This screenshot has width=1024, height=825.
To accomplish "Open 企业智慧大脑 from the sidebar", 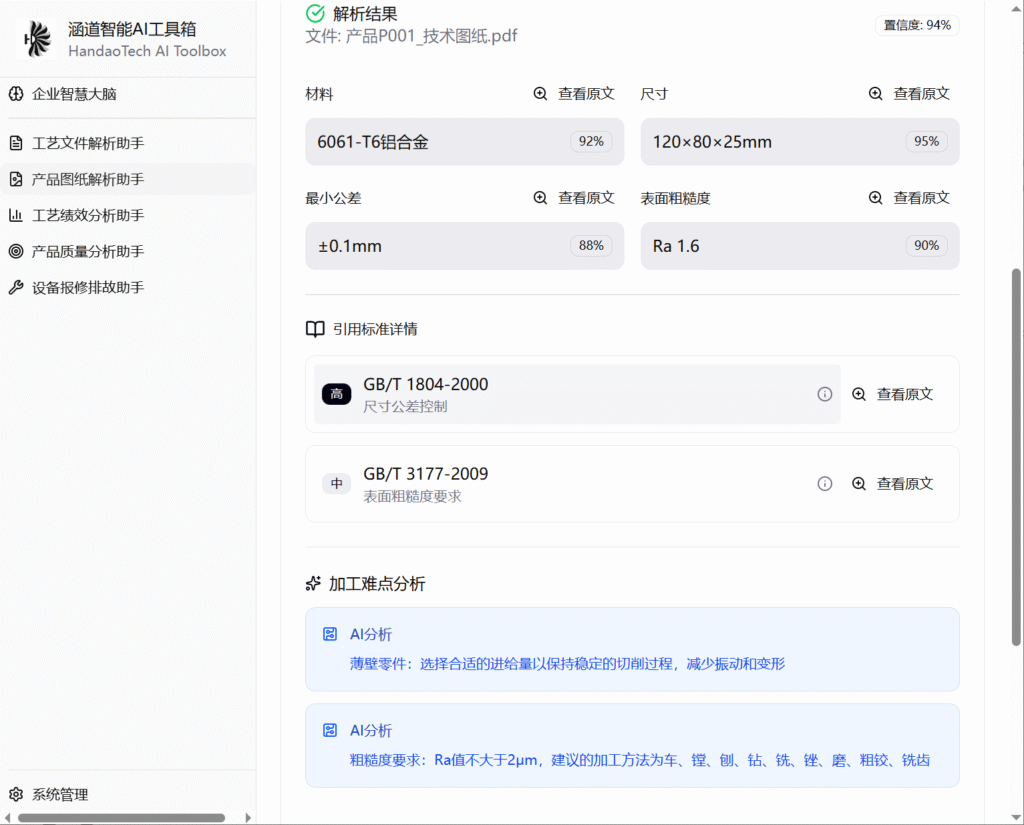I will [x=73, y=94].
